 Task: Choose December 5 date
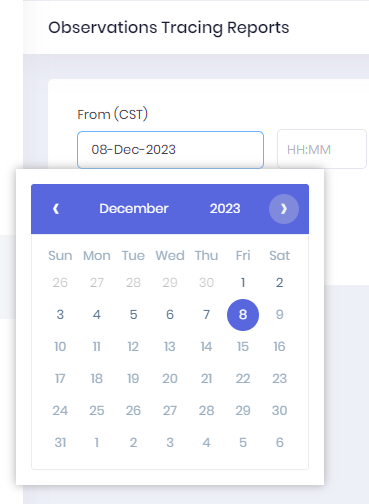(x=133, y=315)
